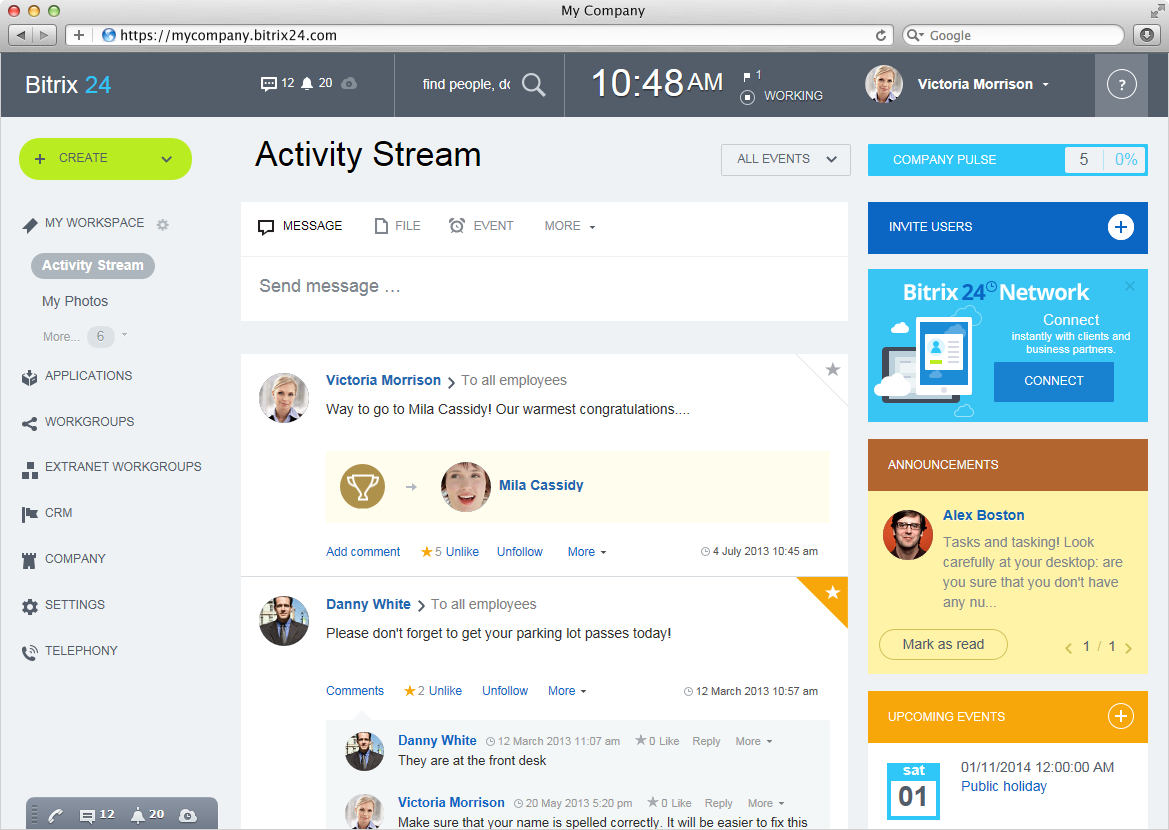Close the Bitrix24 Network banner
The height and width of the screenshot is (830, 1169).
(1129, 286)
